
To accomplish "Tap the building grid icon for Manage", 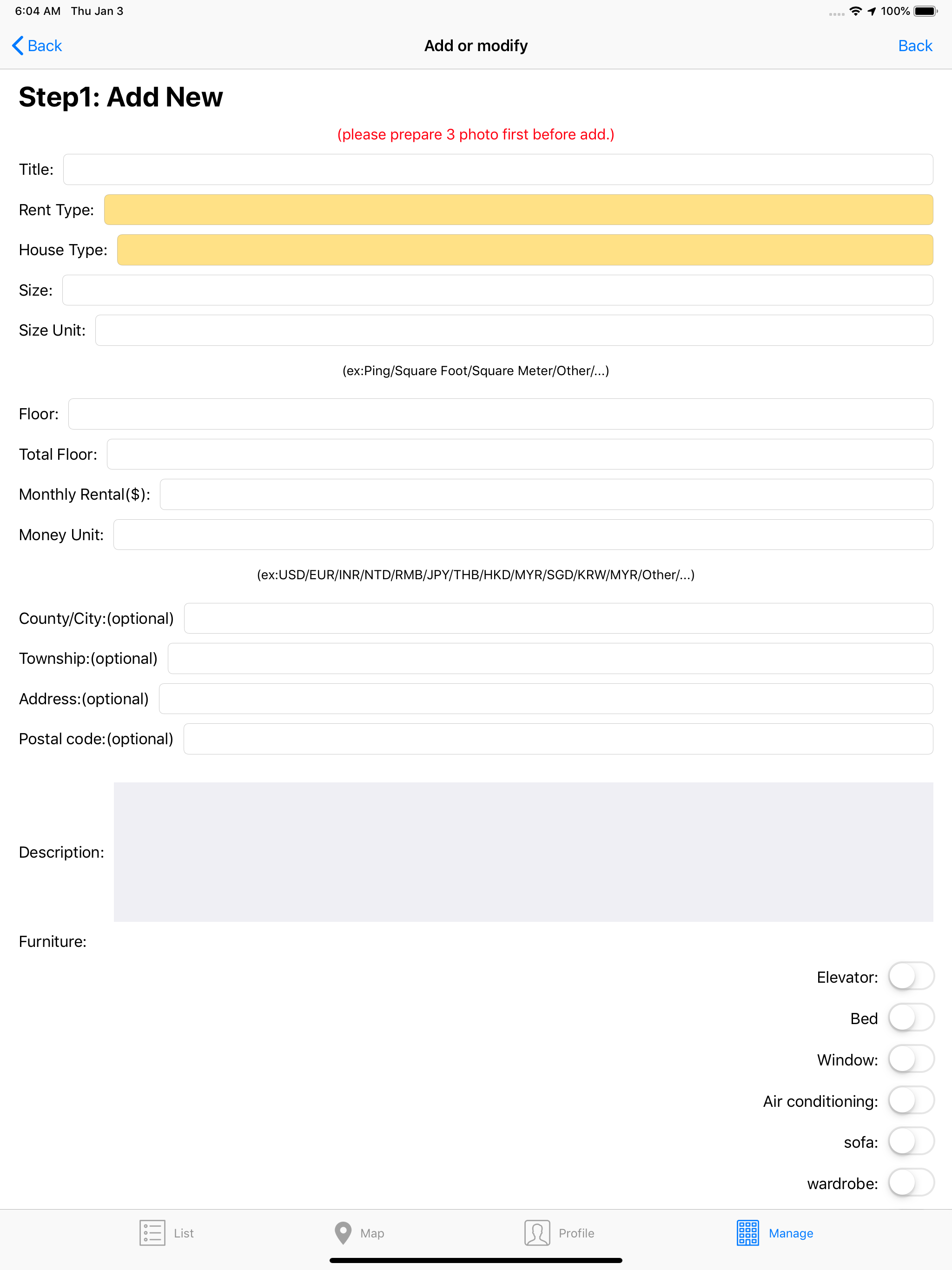I will pos(747,1233).
